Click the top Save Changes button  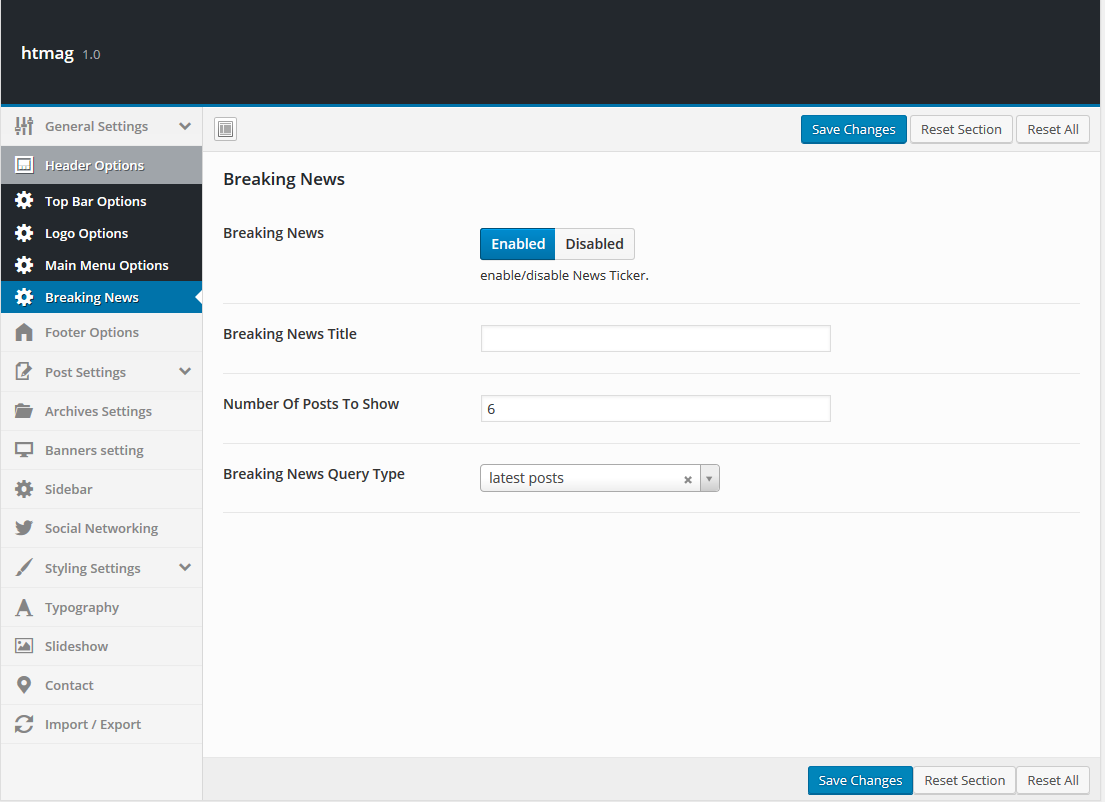[853, 130]
